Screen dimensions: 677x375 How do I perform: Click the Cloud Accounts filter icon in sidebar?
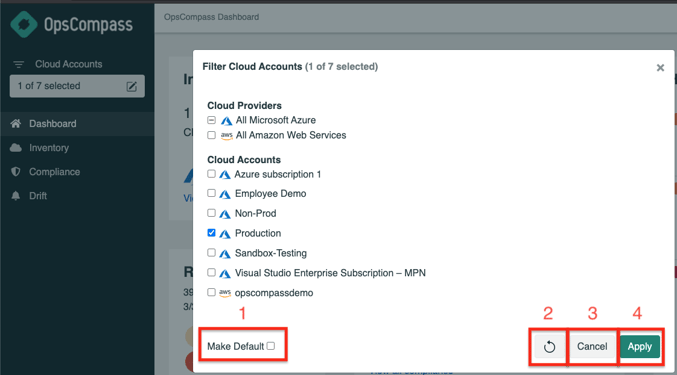tap(19, 65)
